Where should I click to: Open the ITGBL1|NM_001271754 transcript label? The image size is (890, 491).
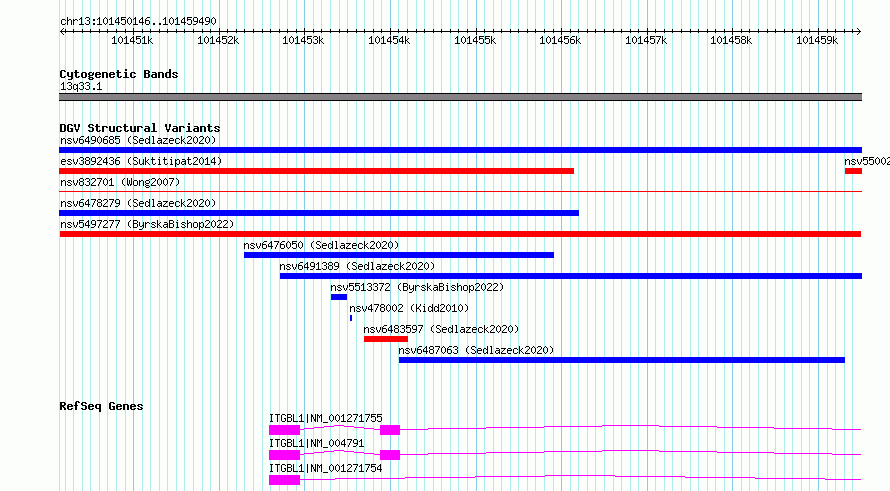(326, 468)
